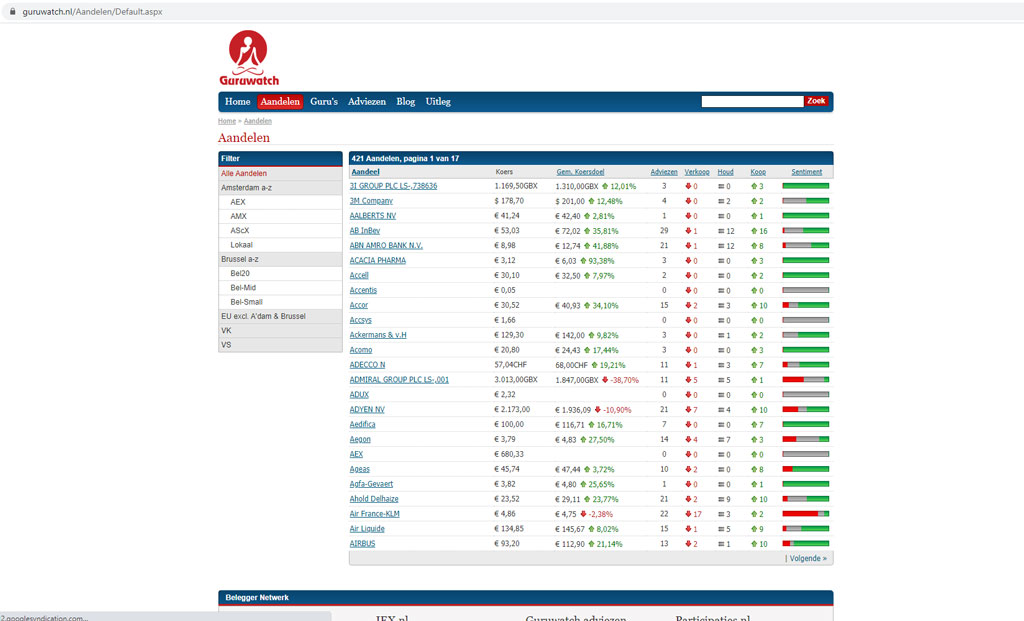
Task: Sort by the Verkoop column
Action: point(697,172)
